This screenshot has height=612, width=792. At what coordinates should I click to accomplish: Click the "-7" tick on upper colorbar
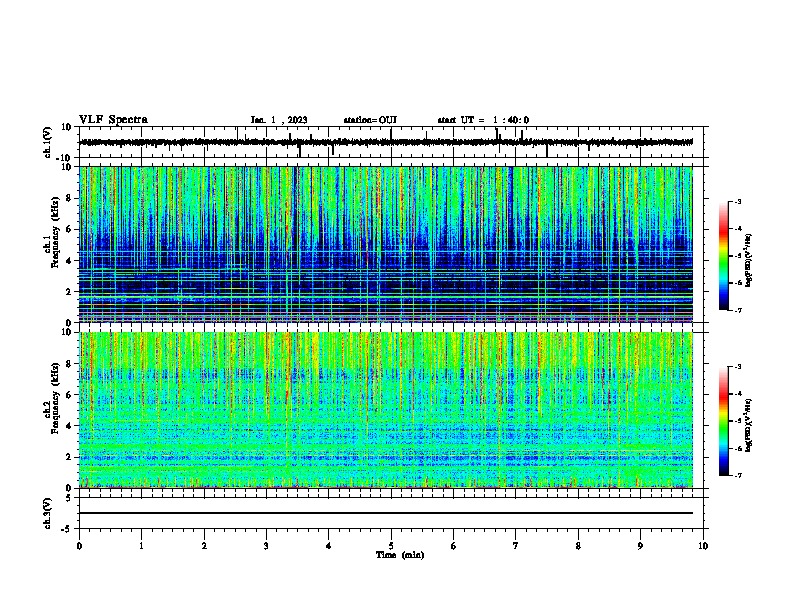[x=737, y=310]
